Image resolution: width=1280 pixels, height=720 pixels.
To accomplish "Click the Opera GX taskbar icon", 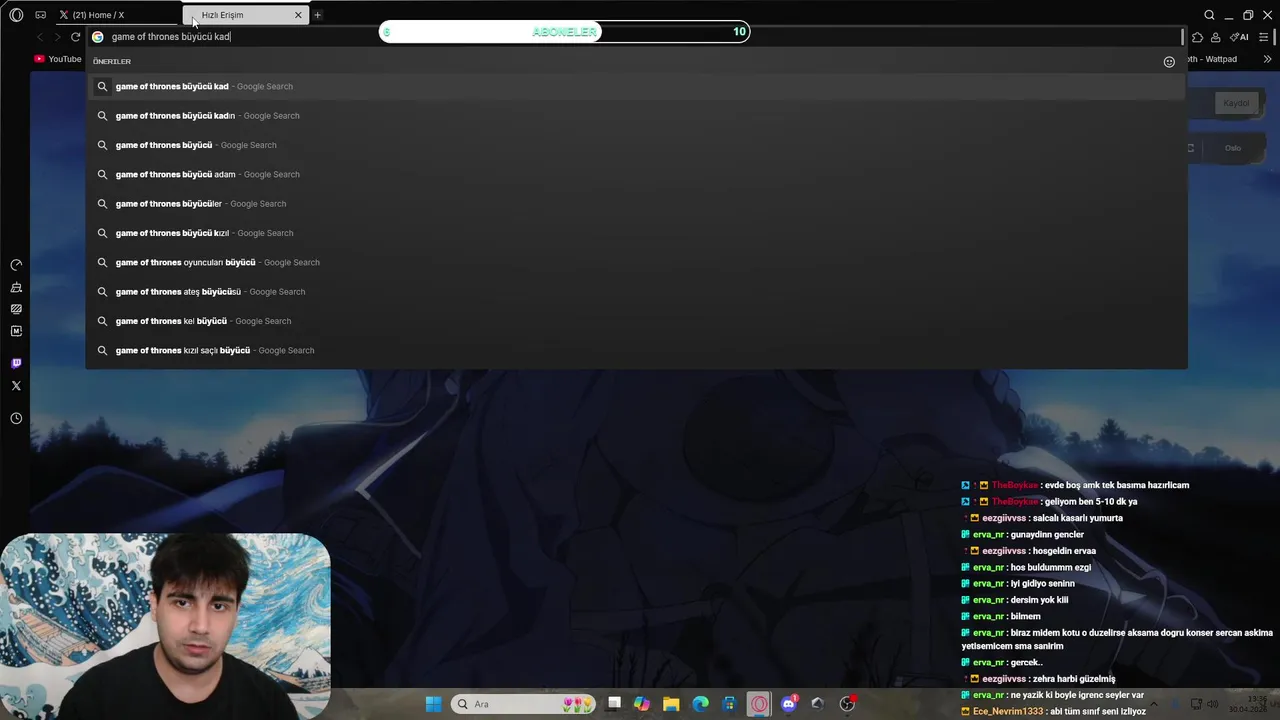I will pyautogui.click(x=759, y=704).
